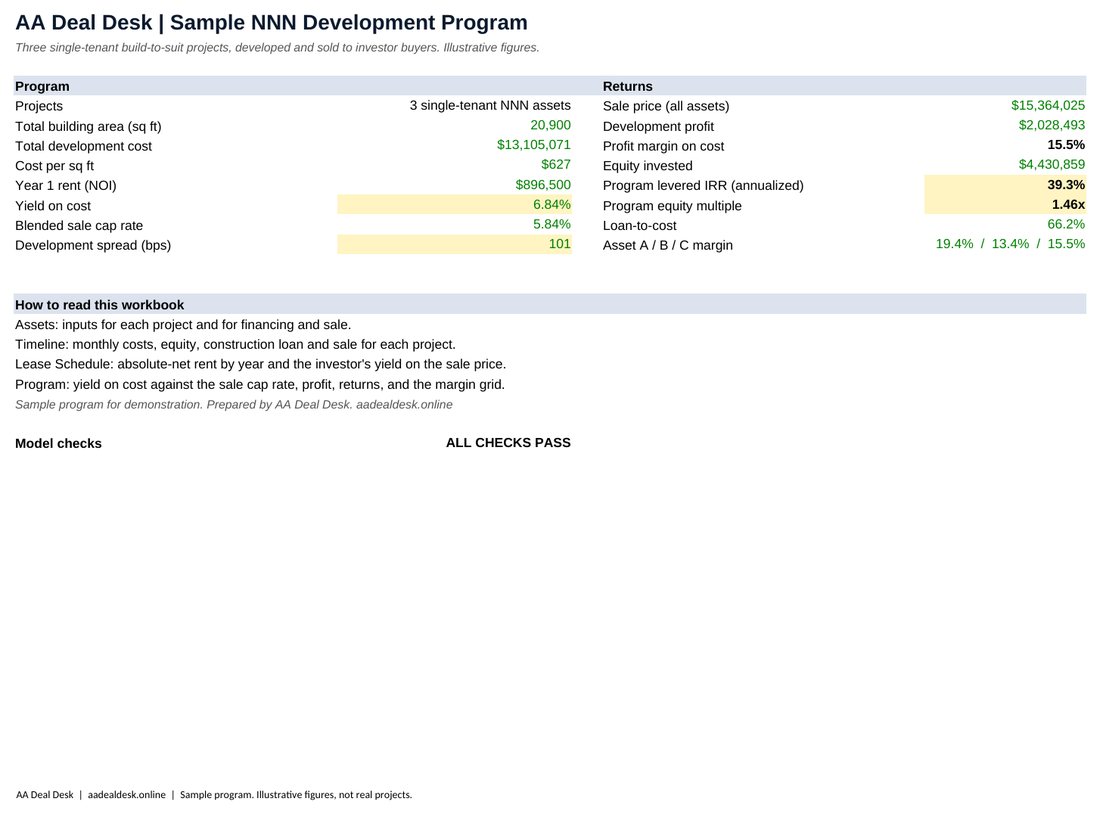Select the 'Yield on cost' label
This screenshot has width=1100, height=814.
53,206
